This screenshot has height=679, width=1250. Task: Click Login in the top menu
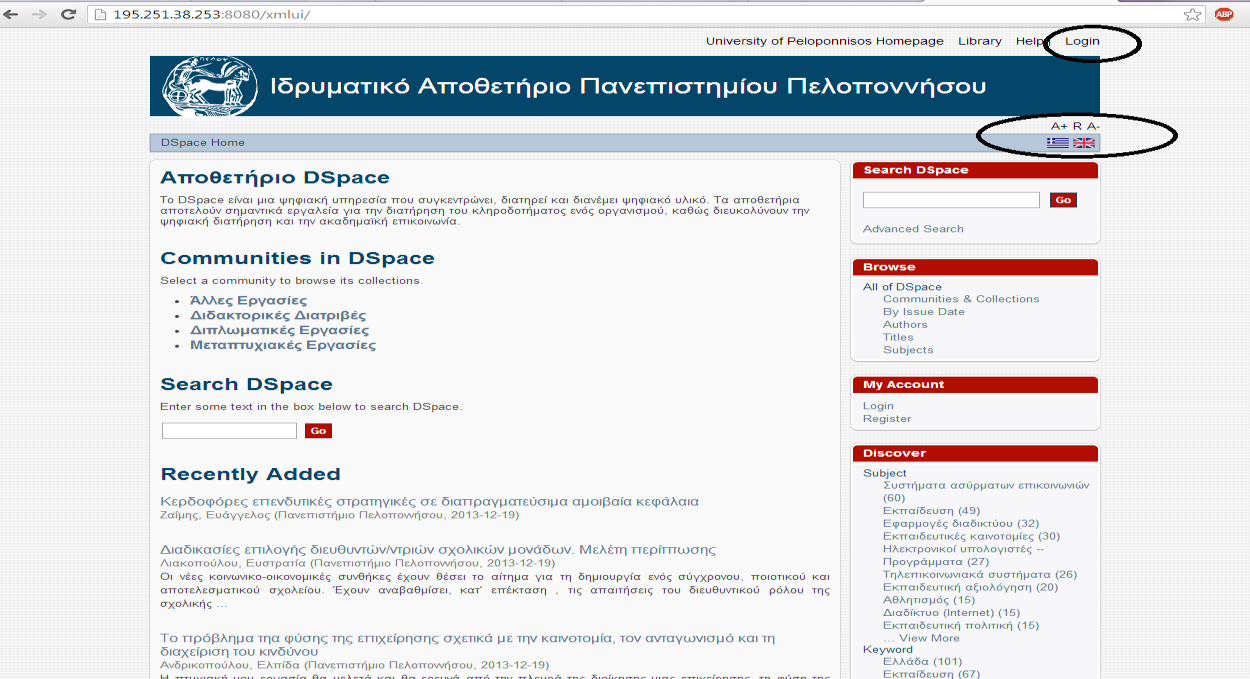pos(1082,41)
